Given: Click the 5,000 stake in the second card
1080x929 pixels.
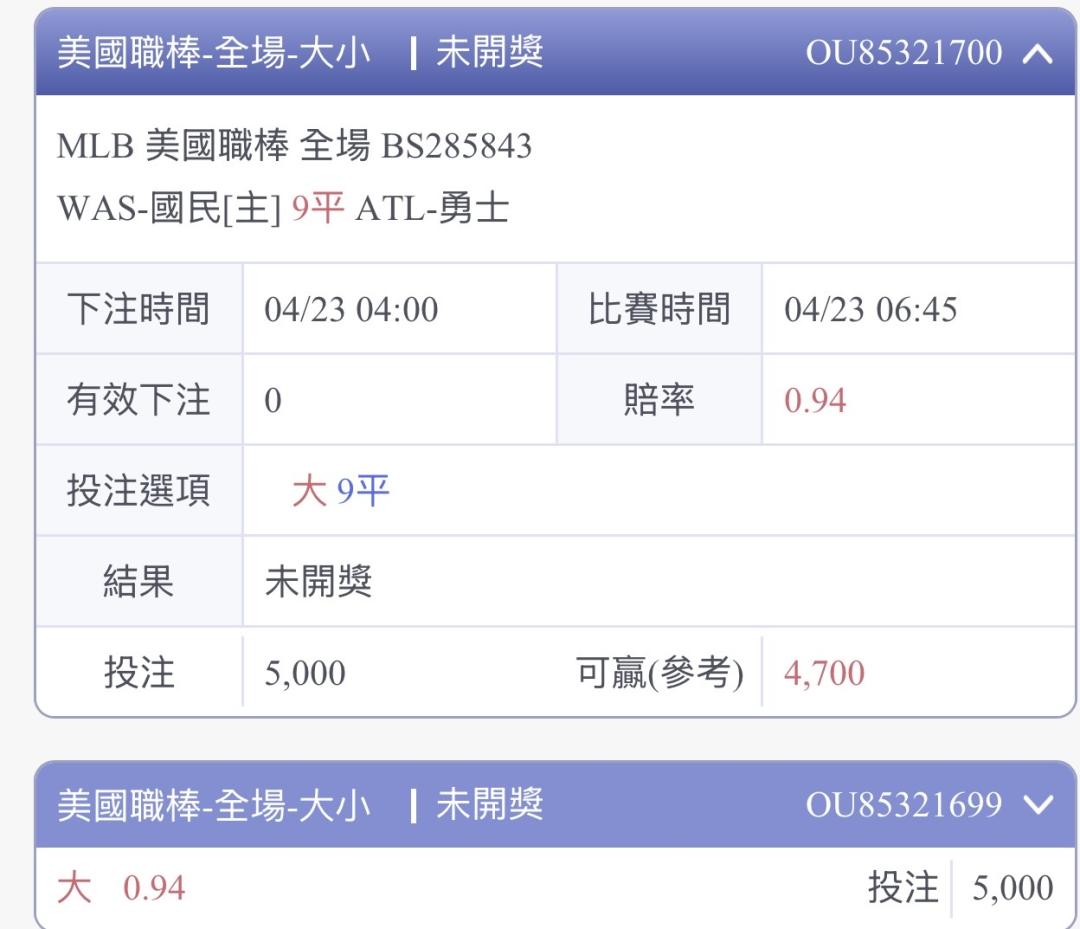Looking at the screenshot, I should point(1012,888).
